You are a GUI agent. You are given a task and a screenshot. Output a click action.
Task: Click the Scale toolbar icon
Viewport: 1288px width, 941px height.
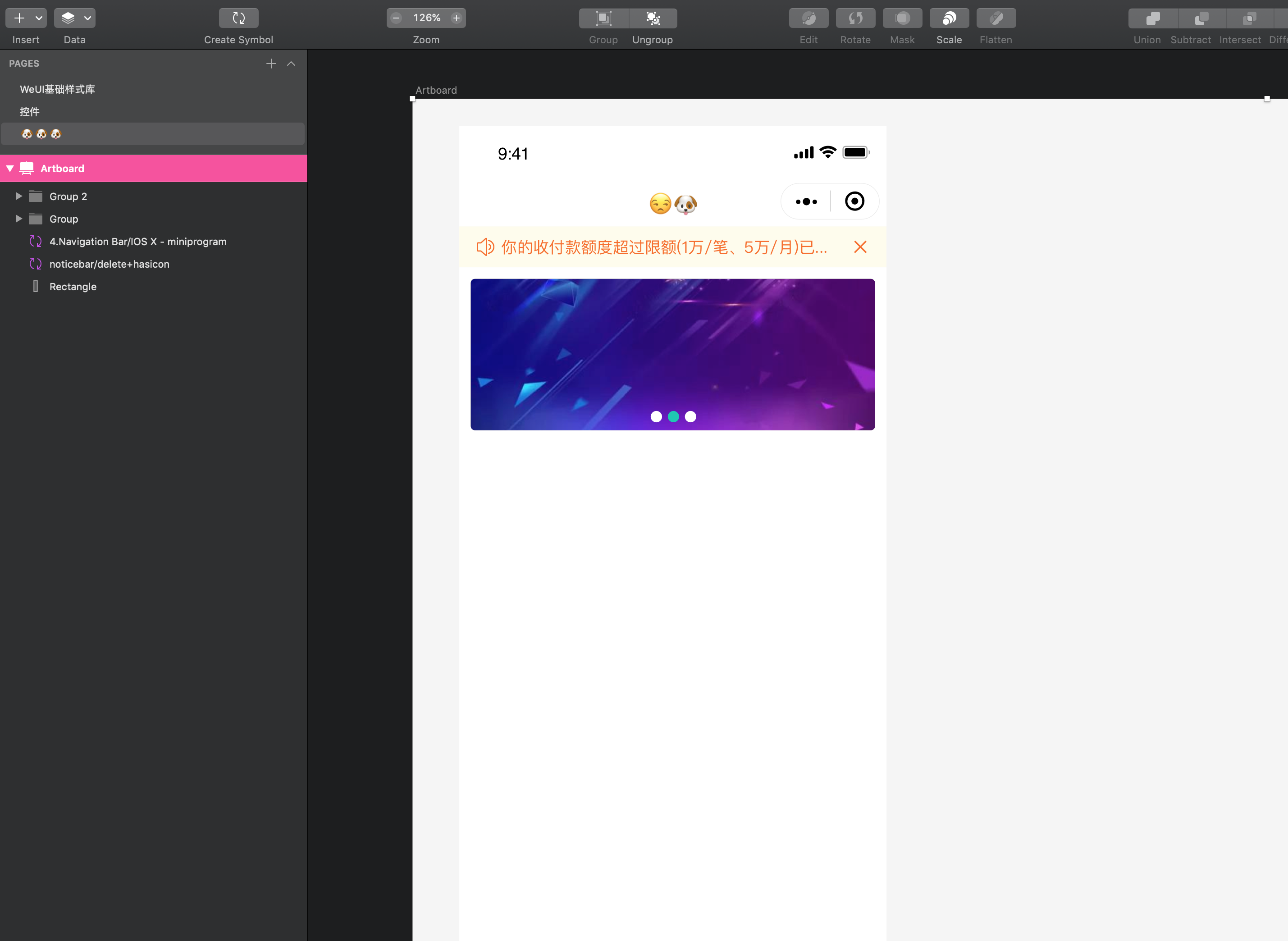point(949,18)
